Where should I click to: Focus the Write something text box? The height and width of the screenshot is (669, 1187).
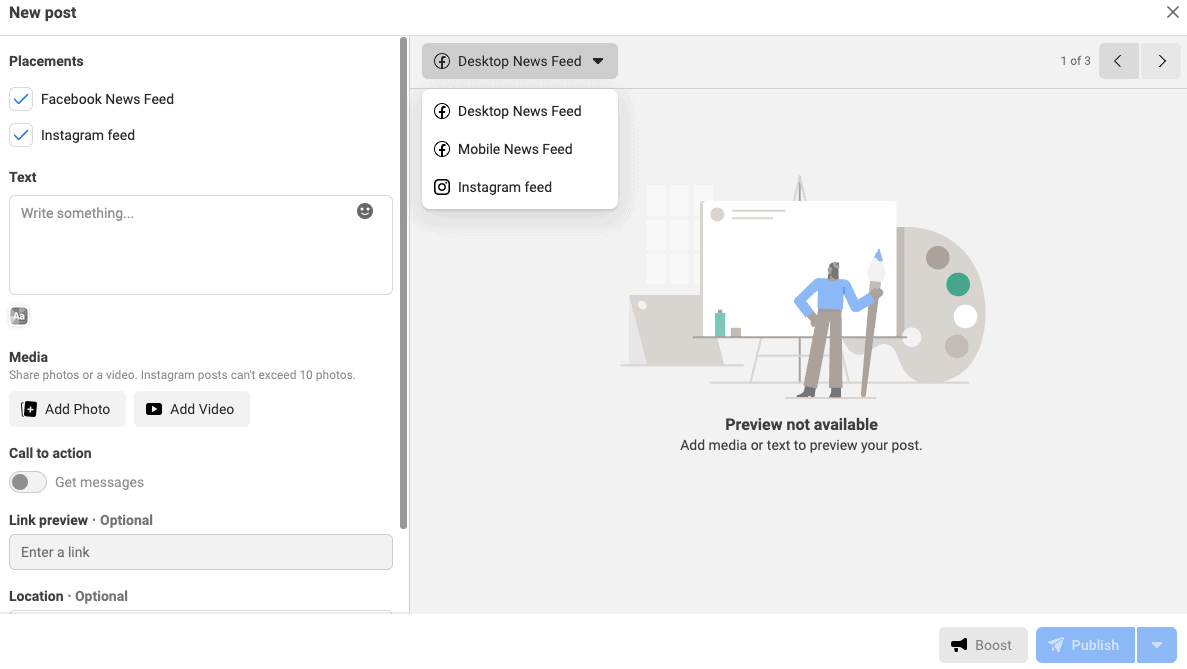[201, 245]
